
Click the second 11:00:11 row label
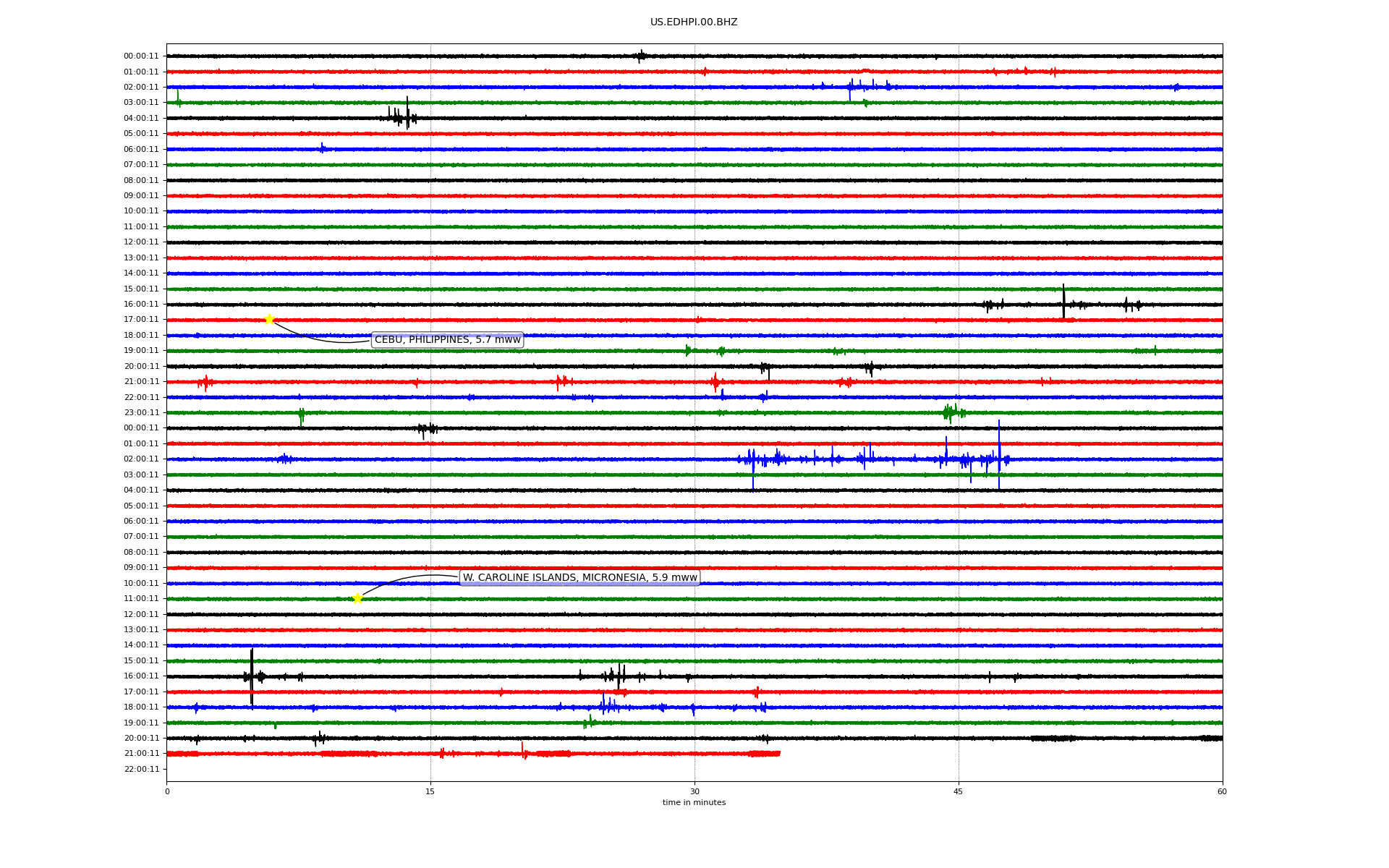(141, 599)
